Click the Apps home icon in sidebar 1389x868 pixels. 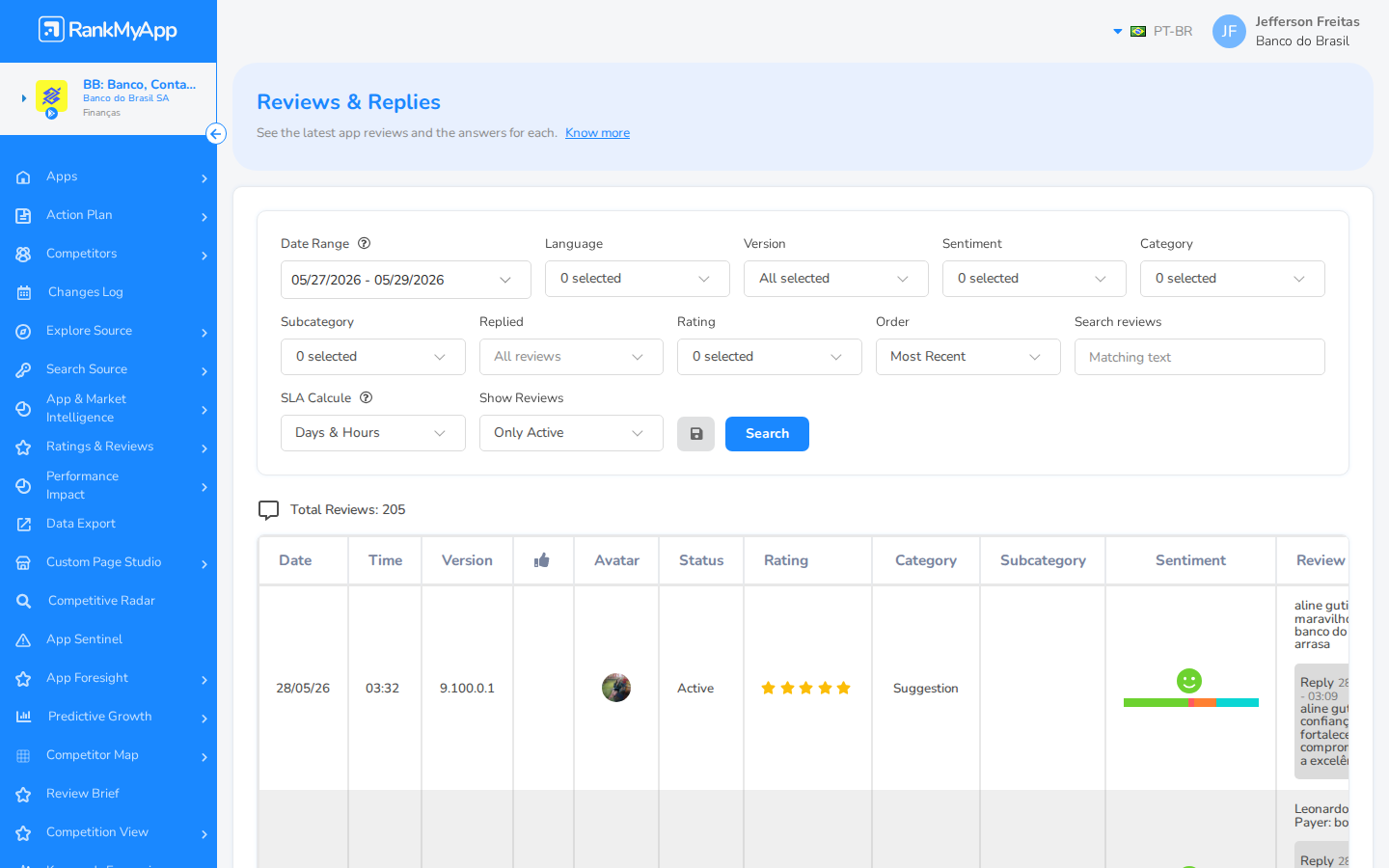pyautogui.click(x=23, y=177)
